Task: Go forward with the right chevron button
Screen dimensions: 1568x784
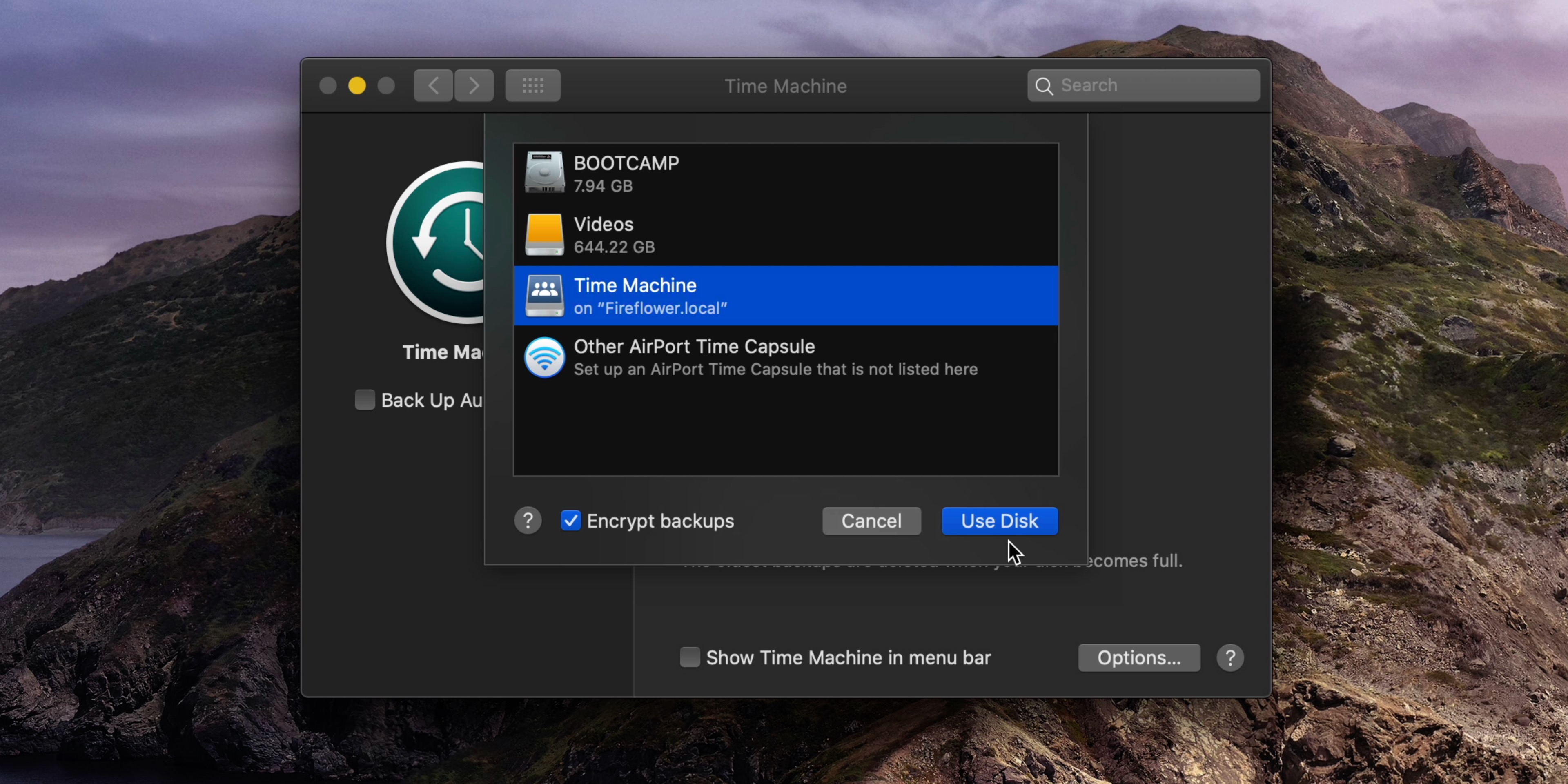Action: click(x=474, y=86)
